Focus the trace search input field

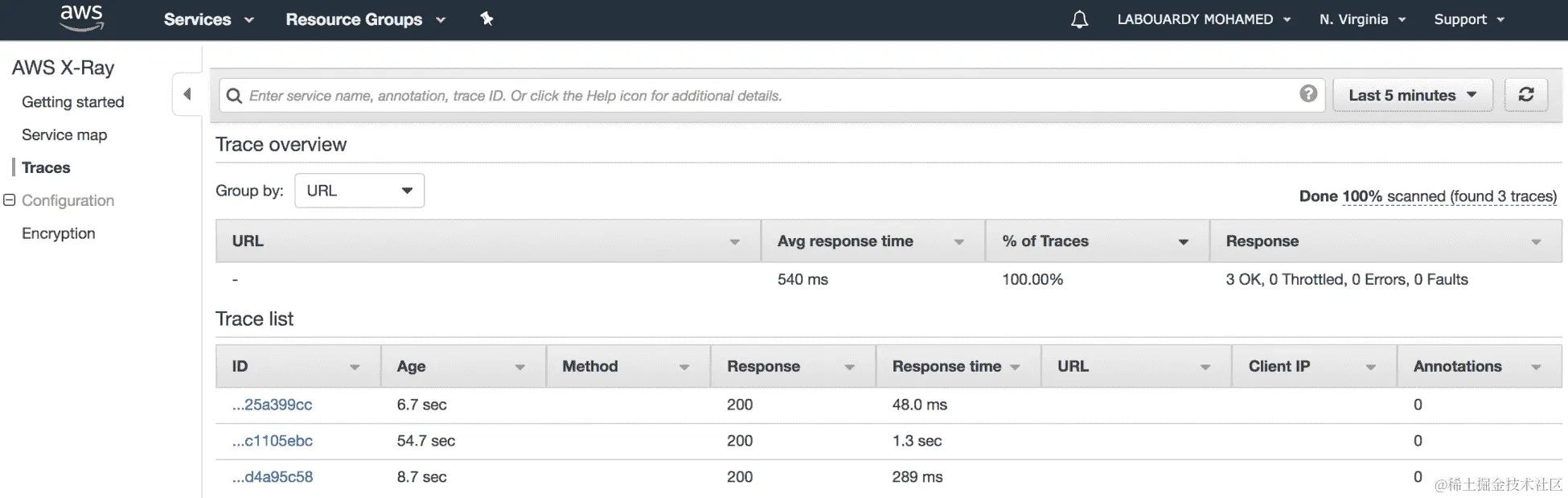pos(764,96)
